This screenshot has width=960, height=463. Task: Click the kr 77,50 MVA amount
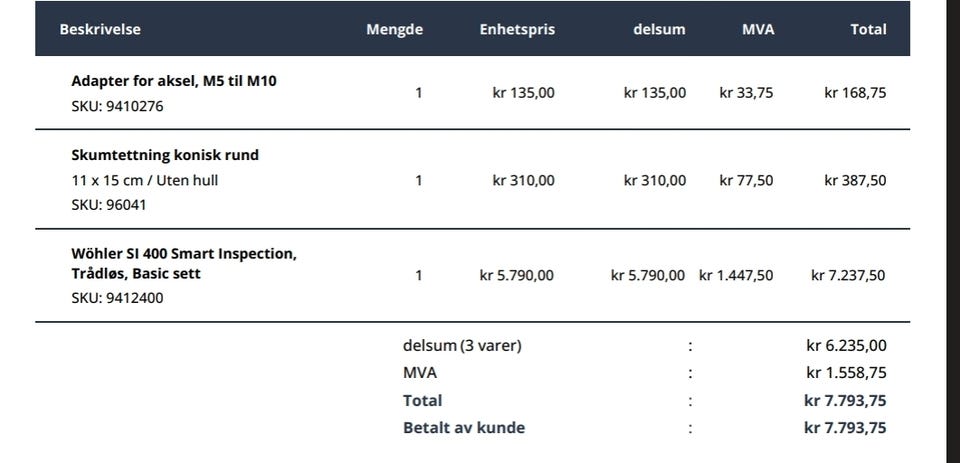coord(746,181)
